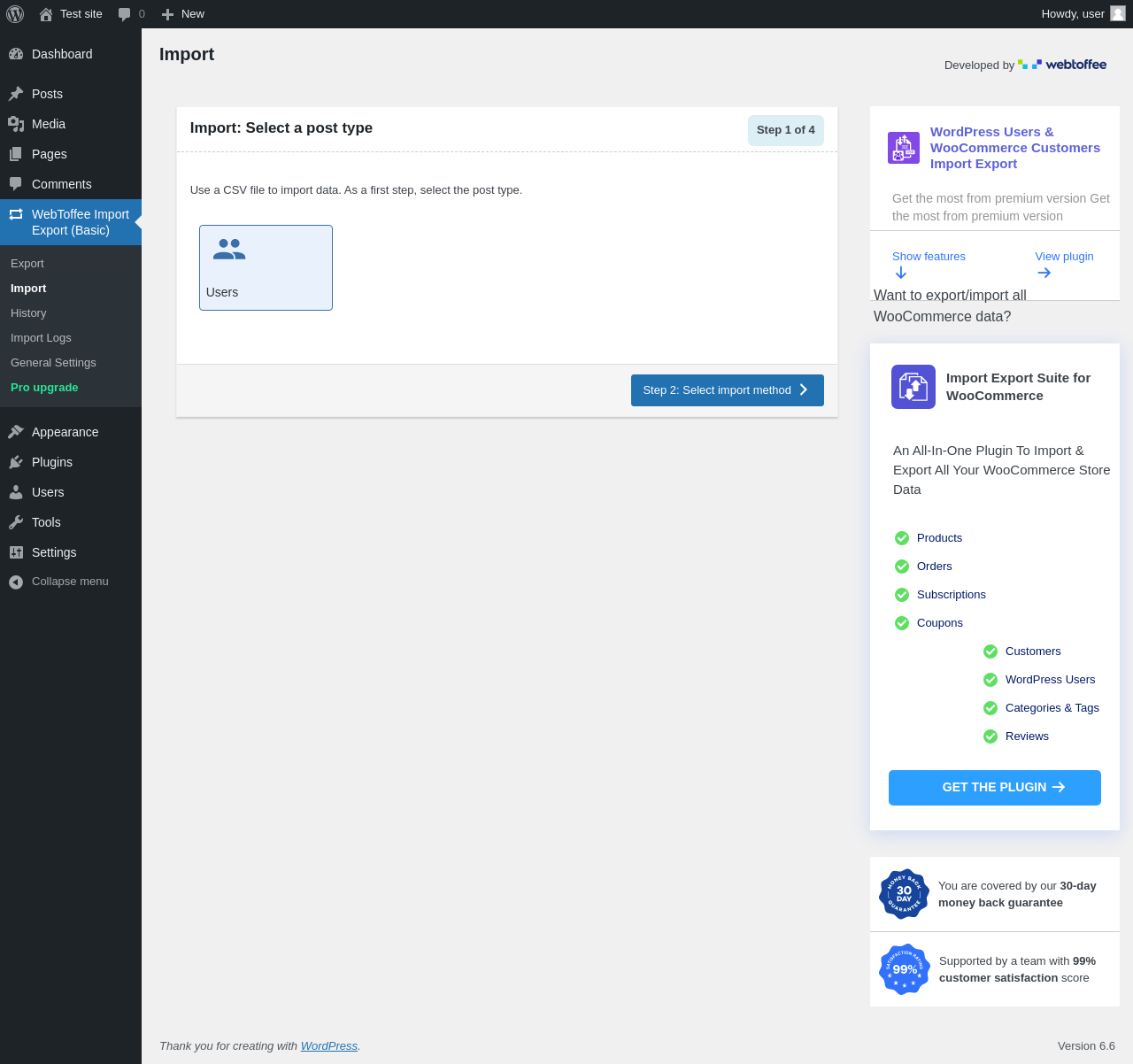Click the Howdy, user account menu
The image size is (1133, 1064).
(1083, 14)
